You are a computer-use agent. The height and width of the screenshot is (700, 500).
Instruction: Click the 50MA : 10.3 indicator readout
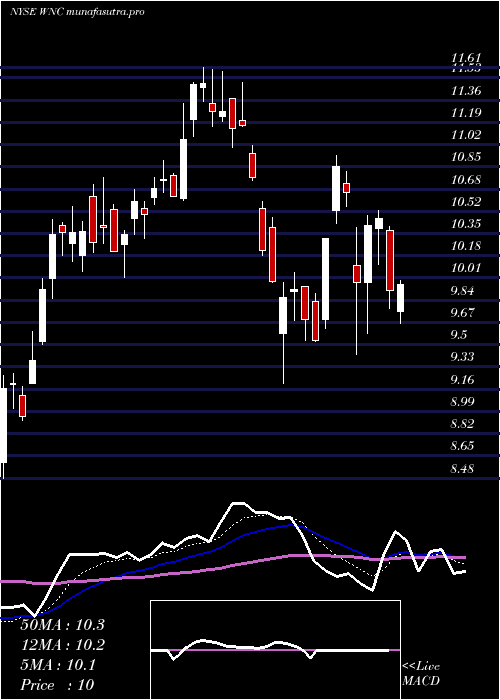[x=62, y=625]
